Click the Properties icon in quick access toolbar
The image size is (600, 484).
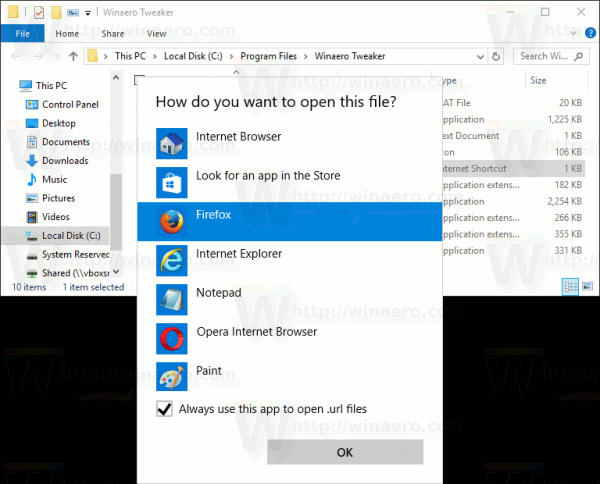tap(39, 13)
